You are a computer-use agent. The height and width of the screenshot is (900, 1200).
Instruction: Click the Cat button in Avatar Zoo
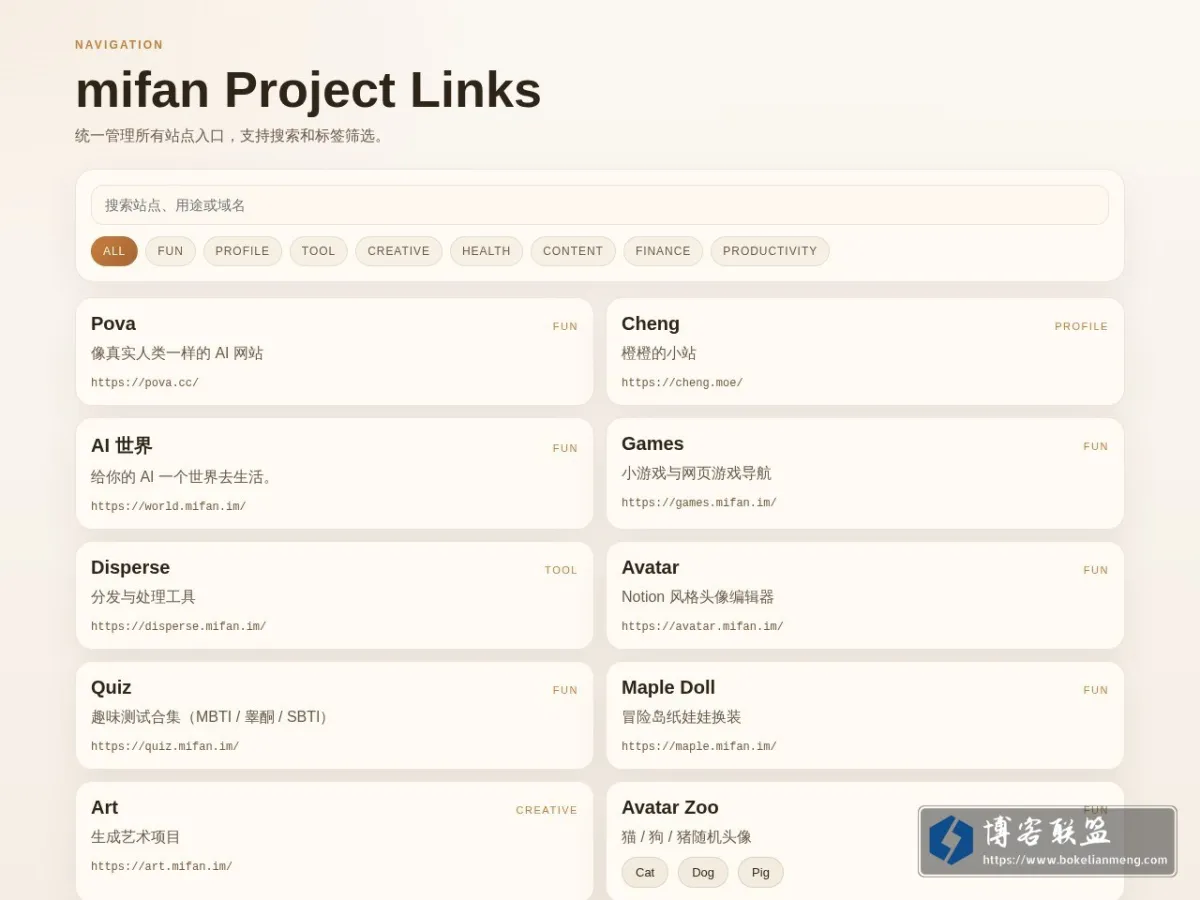point(645,872)
